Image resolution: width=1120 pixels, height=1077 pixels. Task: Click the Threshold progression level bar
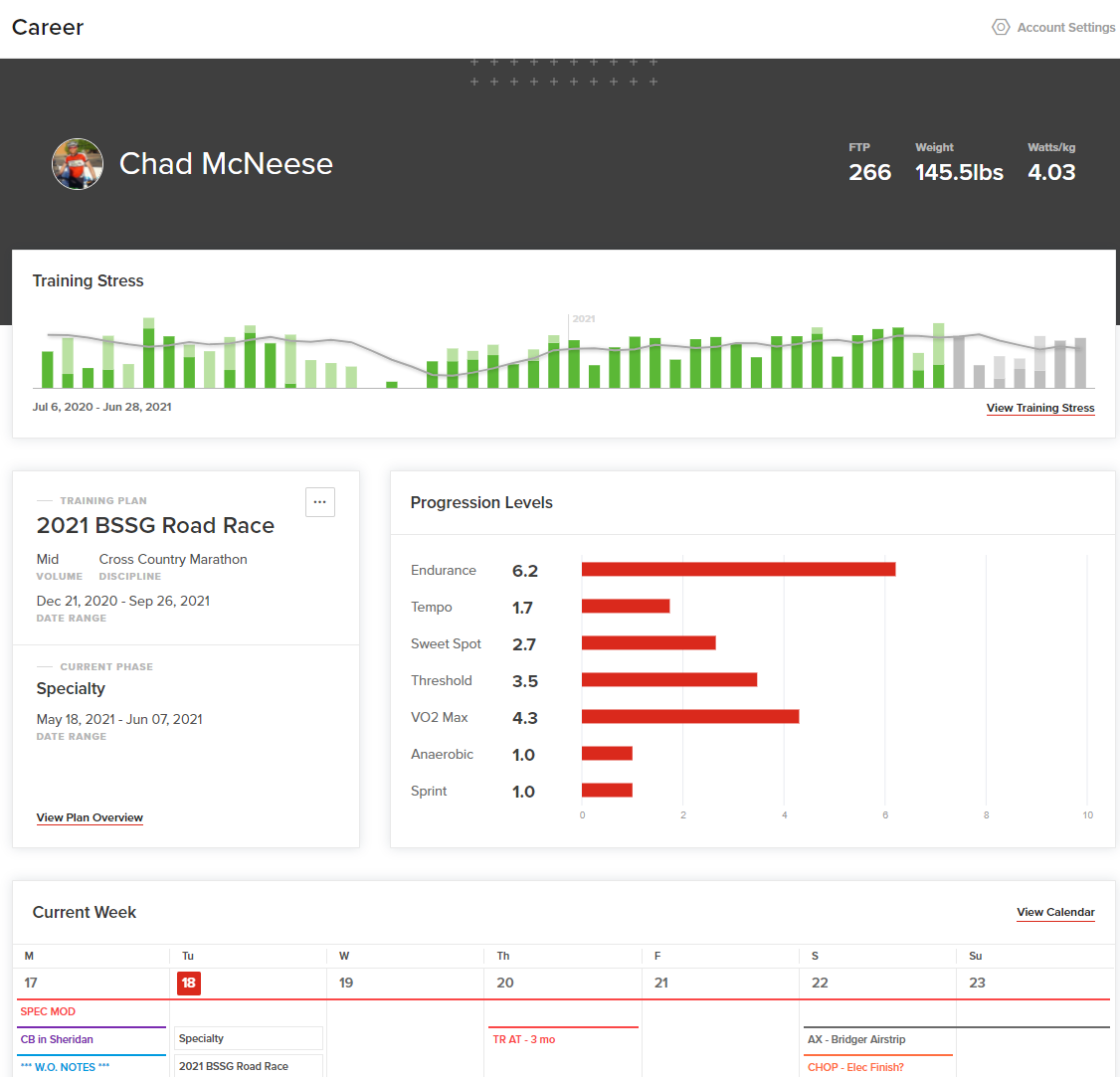[x=669, y=680]
